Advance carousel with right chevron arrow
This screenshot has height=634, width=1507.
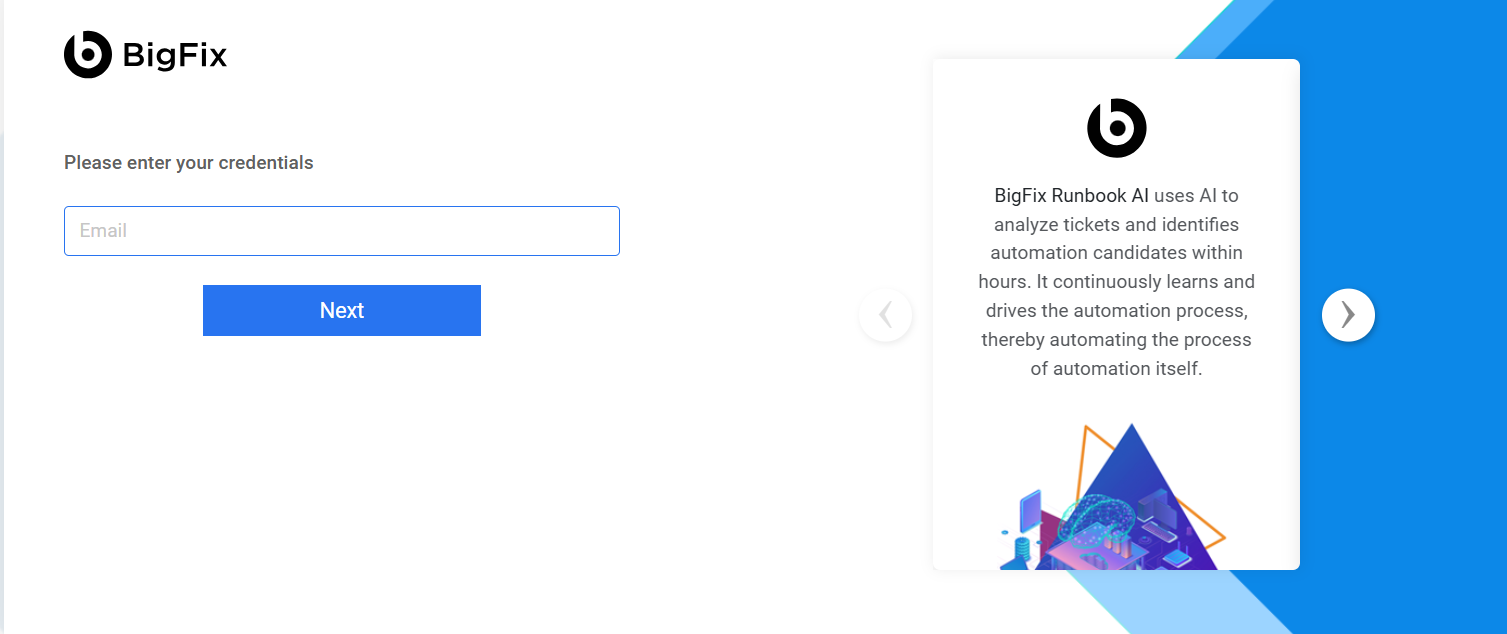[x=1348, y=315]
